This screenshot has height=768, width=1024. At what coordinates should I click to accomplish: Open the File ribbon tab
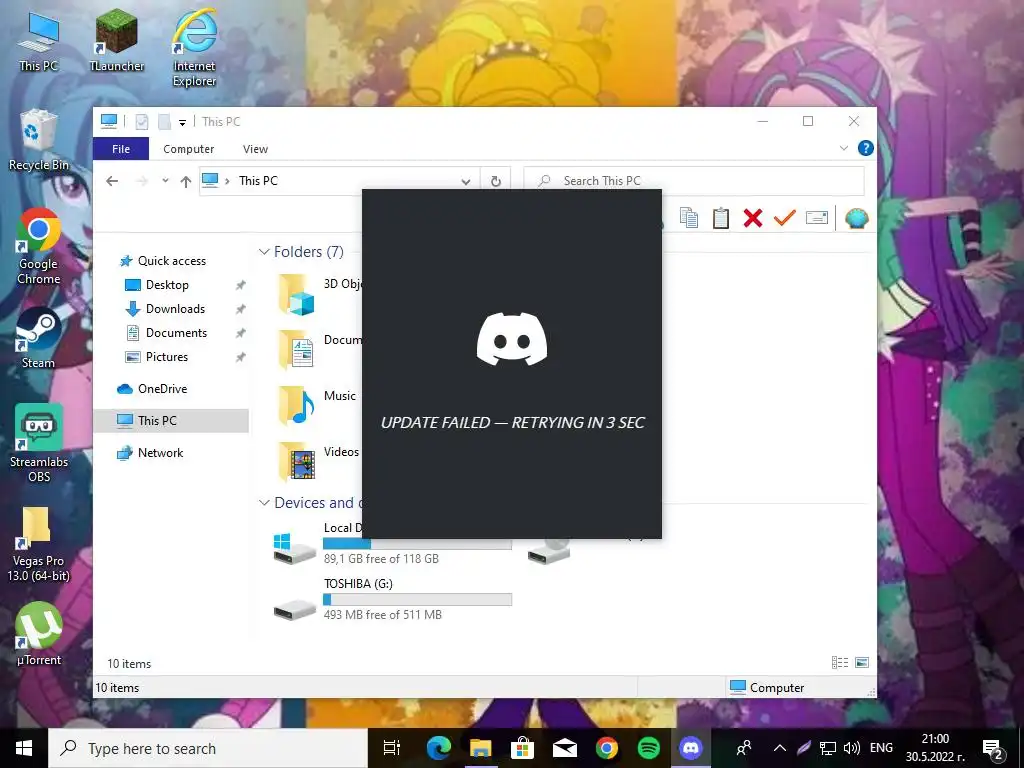[x=121, y=149]
